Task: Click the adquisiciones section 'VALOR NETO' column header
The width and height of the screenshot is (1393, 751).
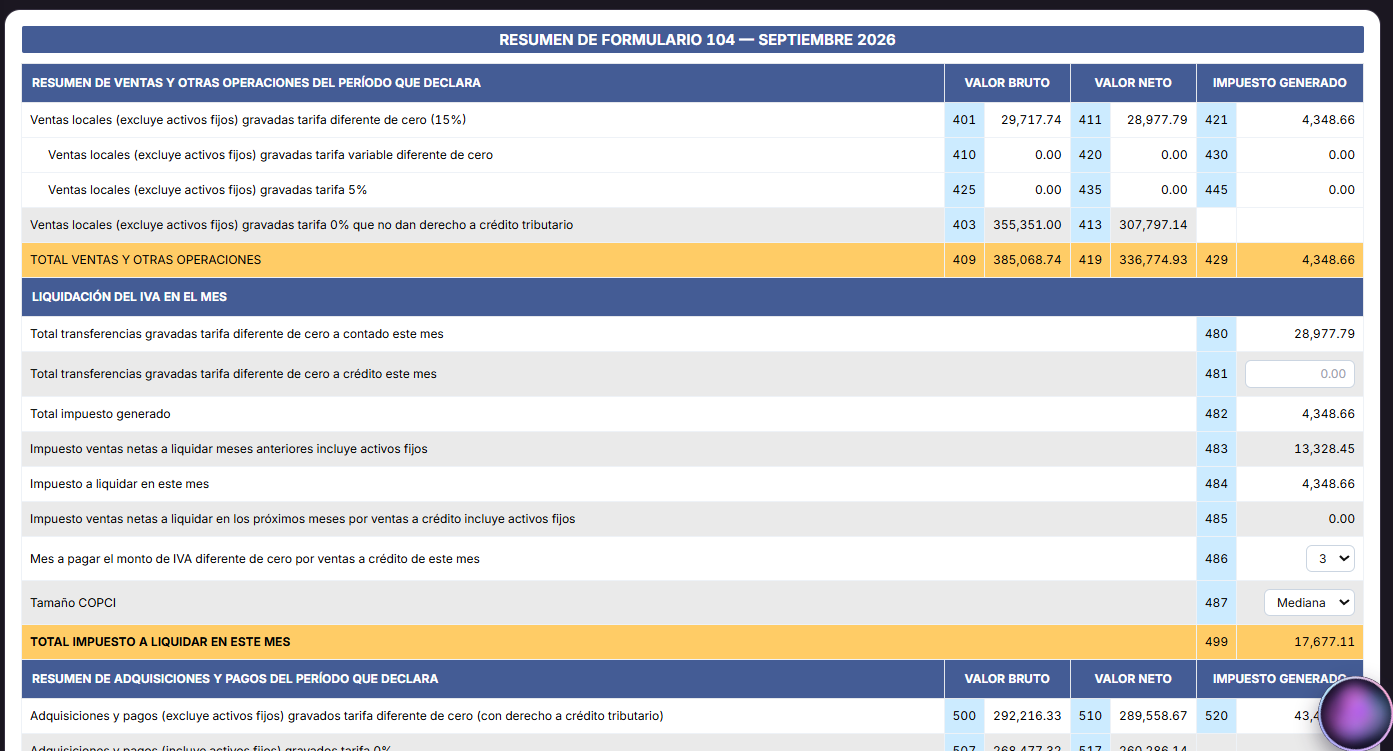Action: 1133,679
